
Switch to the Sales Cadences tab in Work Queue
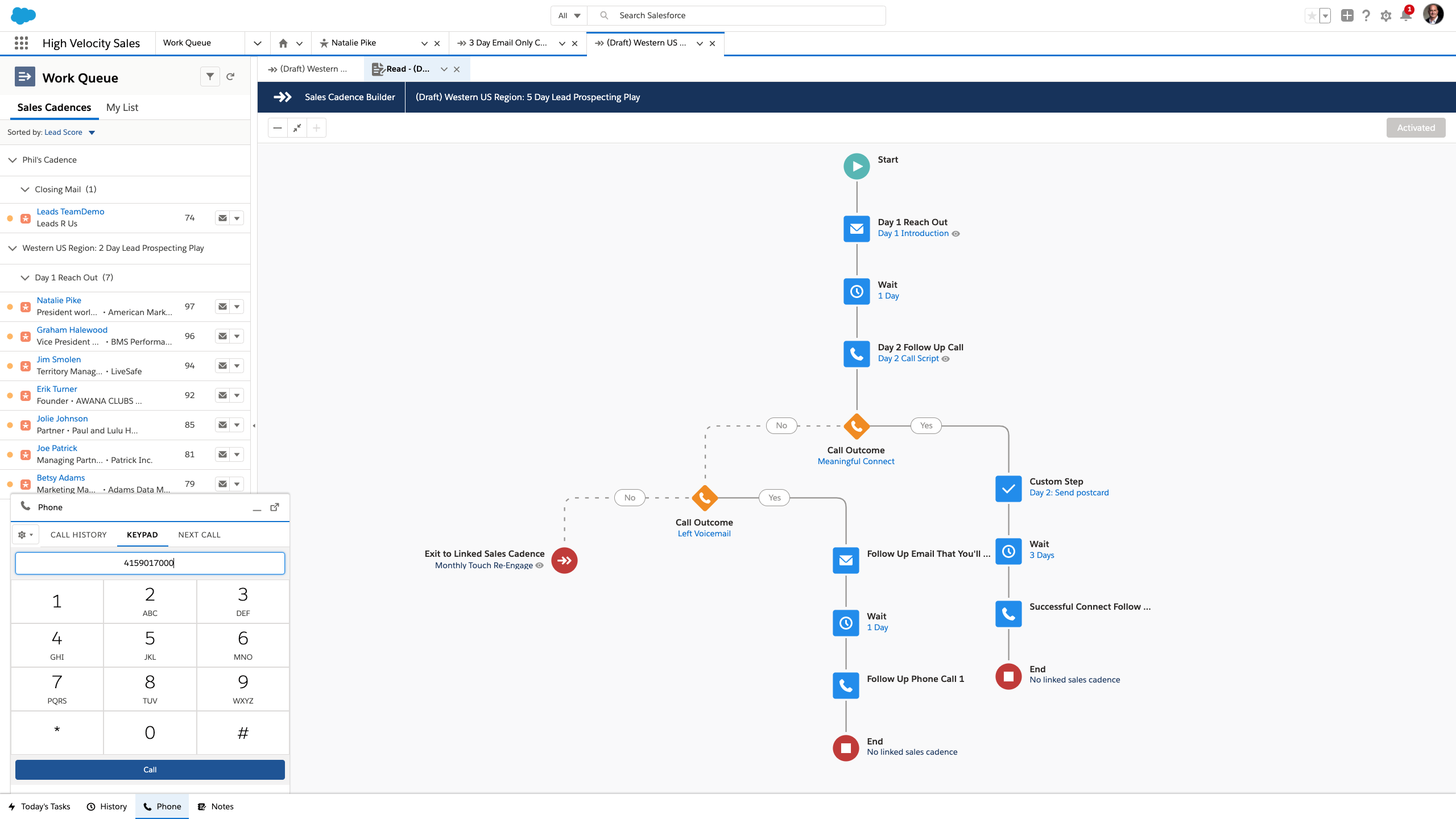(54, 107)
